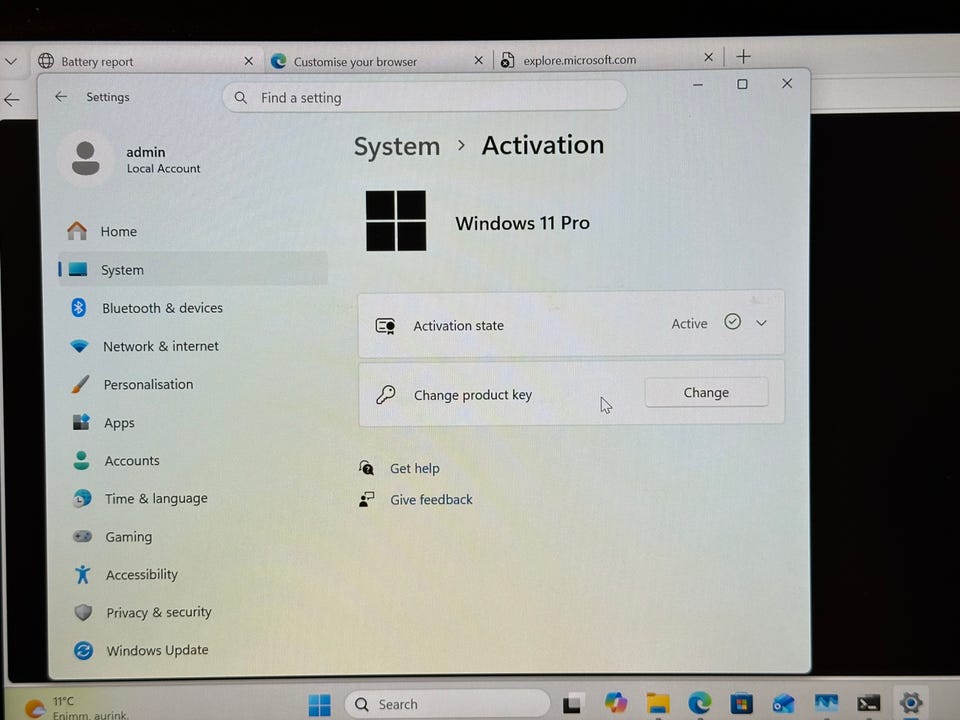Open Task View from the taskbar
Image resolution: width=960 pixels, height=720 pixels.
(x=571, y=703)
